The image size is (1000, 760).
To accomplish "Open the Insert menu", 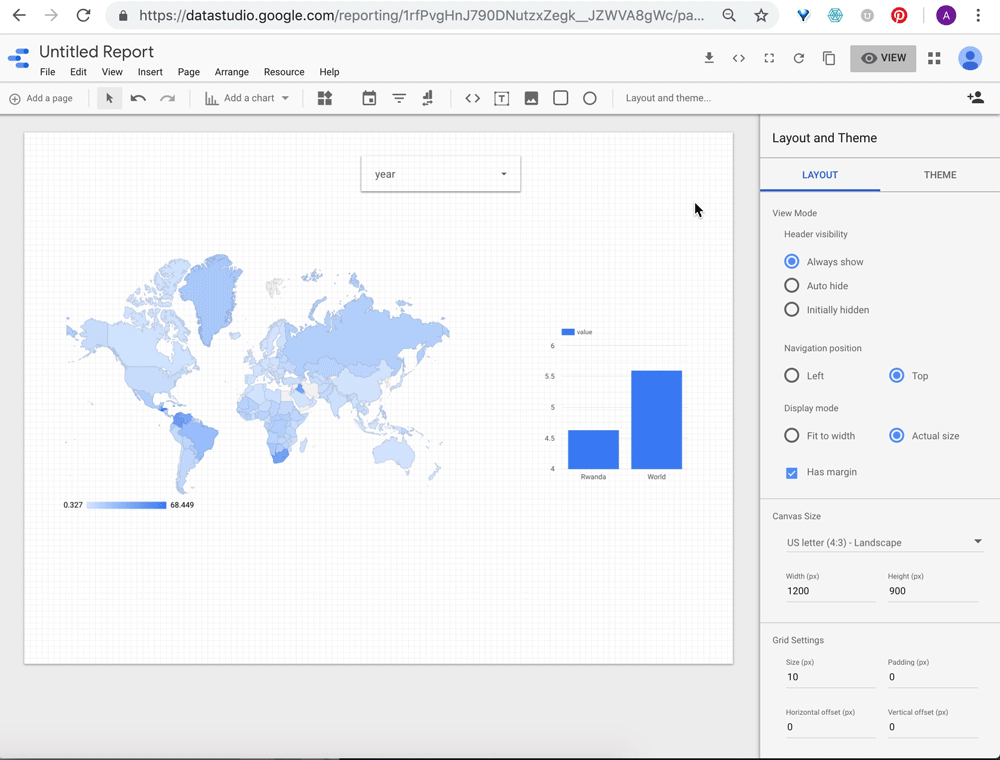I will [150, 72].
